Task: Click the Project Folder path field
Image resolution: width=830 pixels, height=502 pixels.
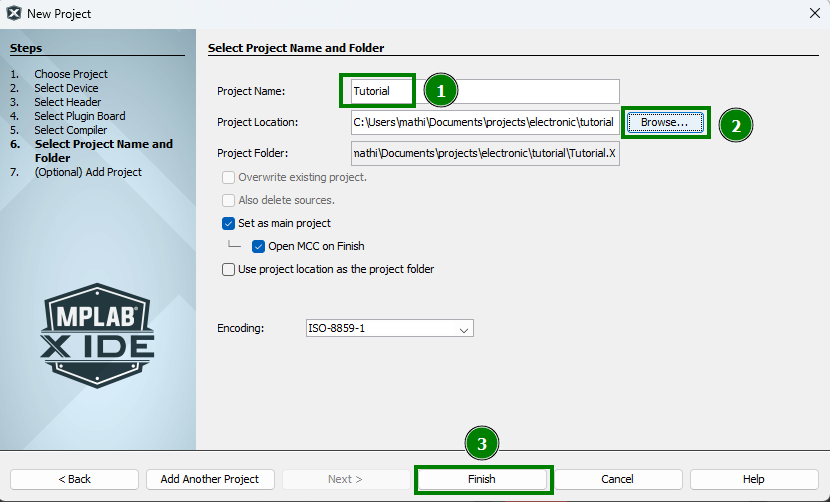Action: pos(485,153)
